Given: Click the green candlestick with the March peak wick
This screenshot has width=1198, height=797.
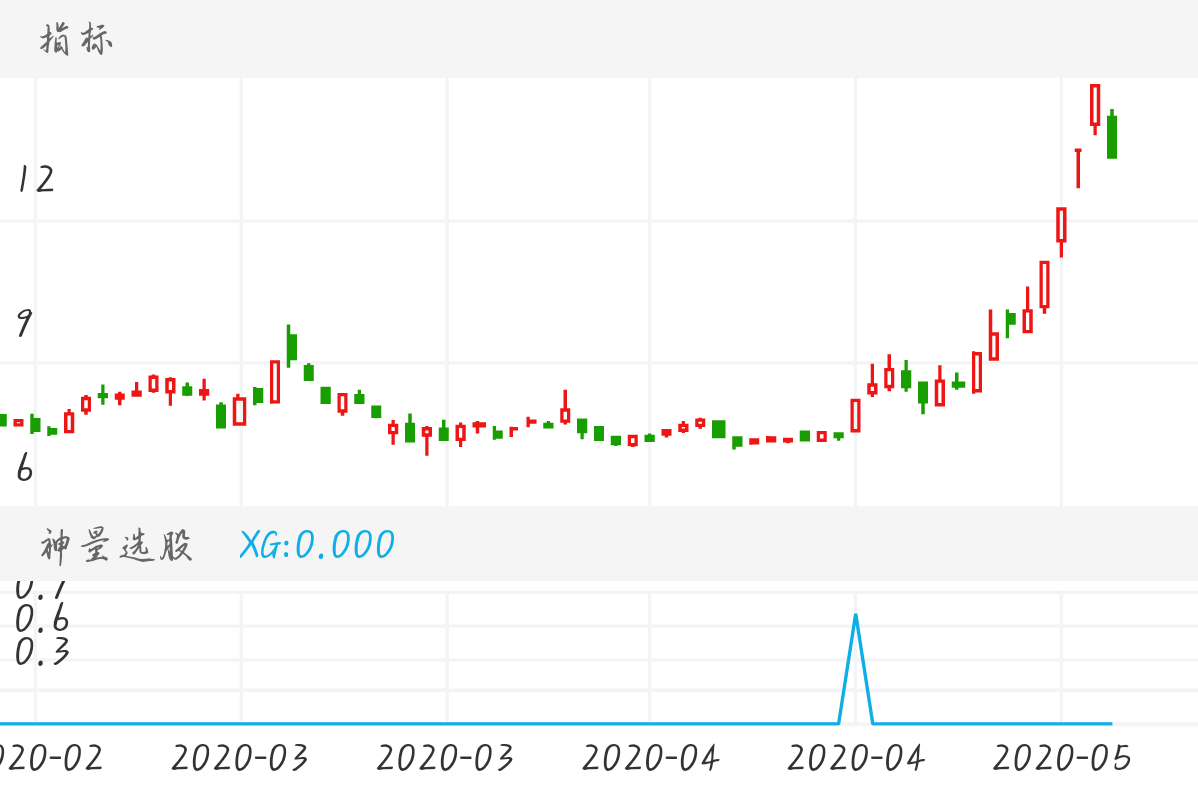Looking at the screenshot, I should [292, 346].
